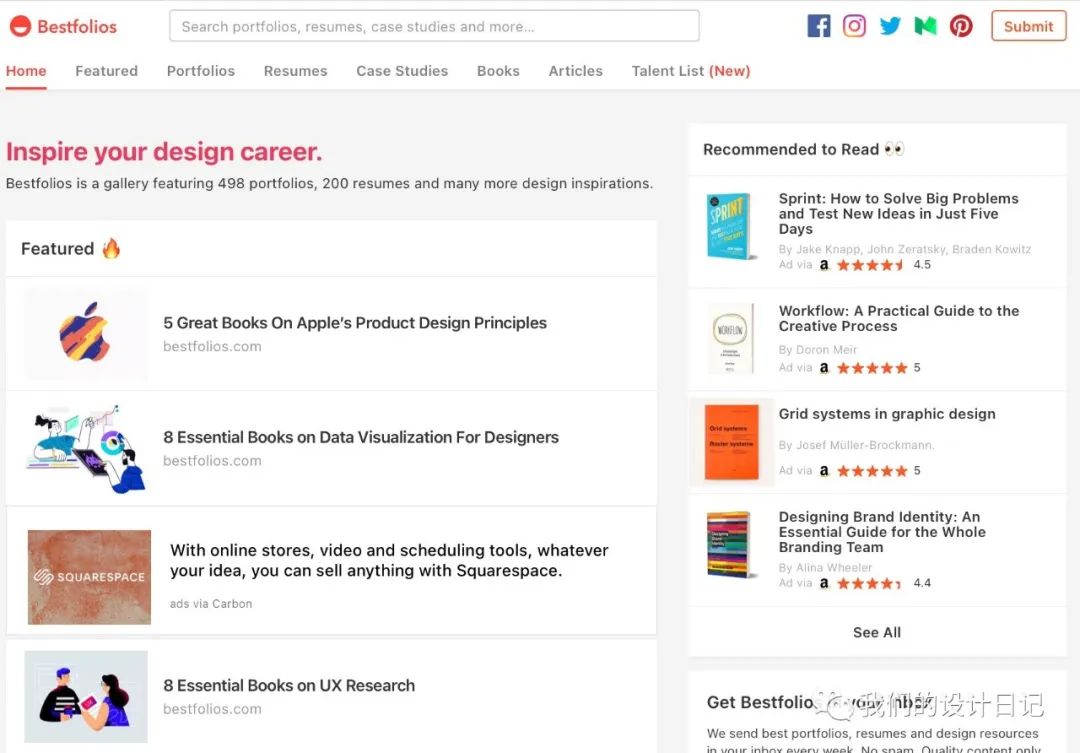Viewport: 1080px width, 753px height.
Task: Click the Squarespace ad image
Action: click(89, 577)
